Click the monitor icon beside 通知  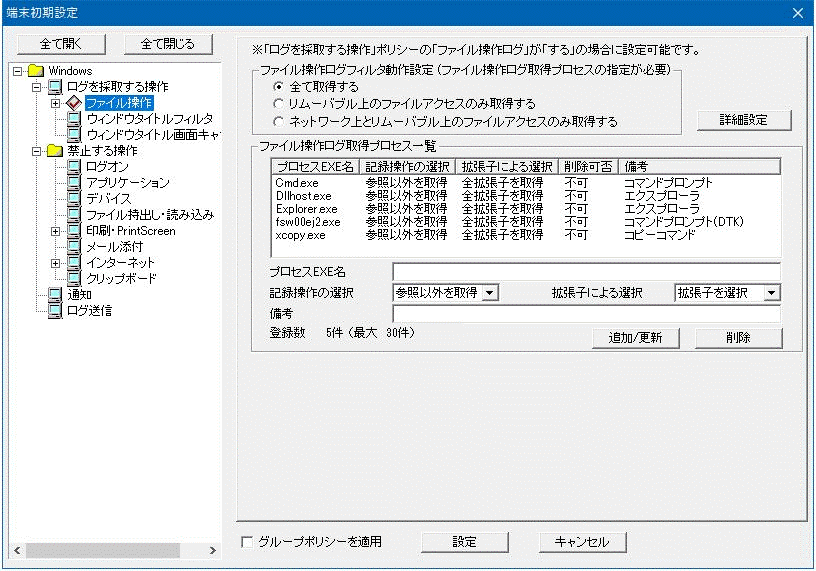(x=55, y=295)
